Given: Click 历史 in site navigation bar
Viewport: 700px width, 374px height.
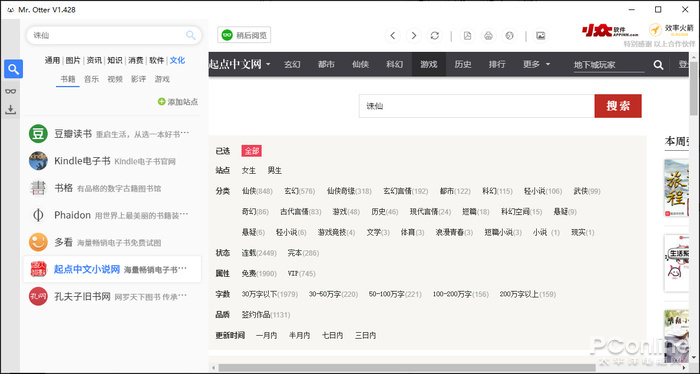Looking at the screenshot, I should 463,64.
